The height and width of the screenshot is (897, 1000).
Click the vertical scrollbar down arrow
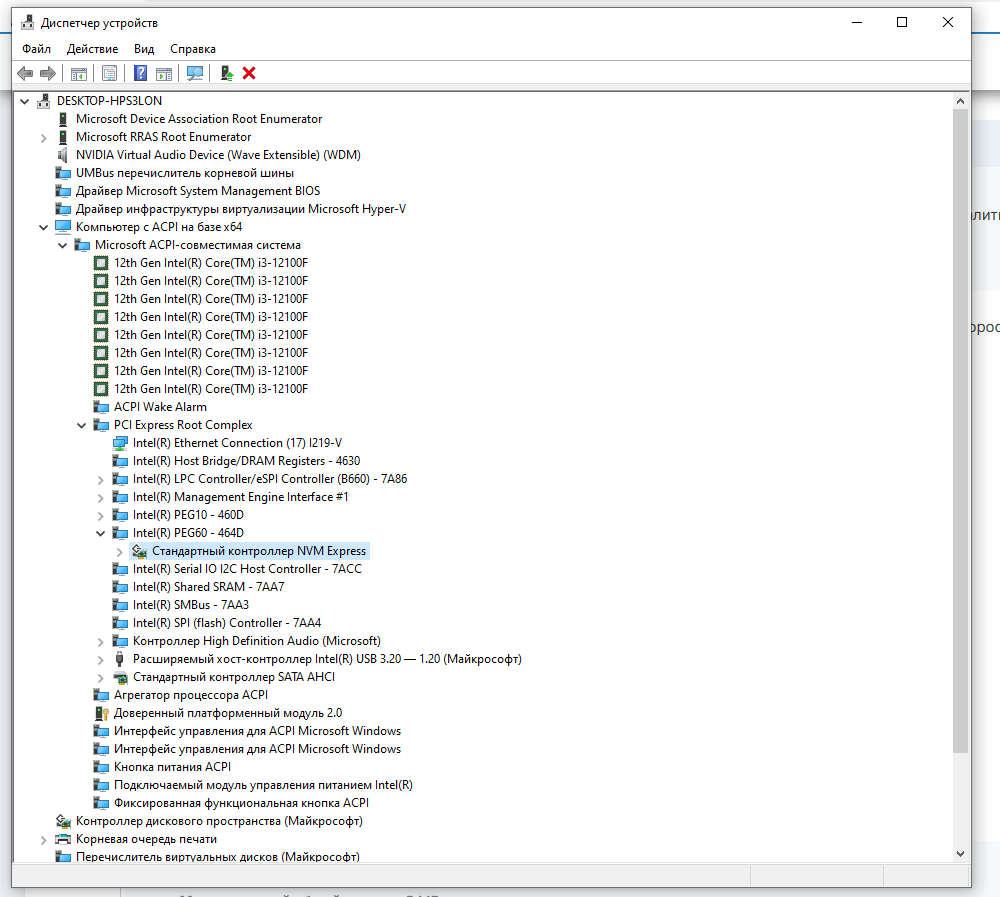(x=960, y=853)
